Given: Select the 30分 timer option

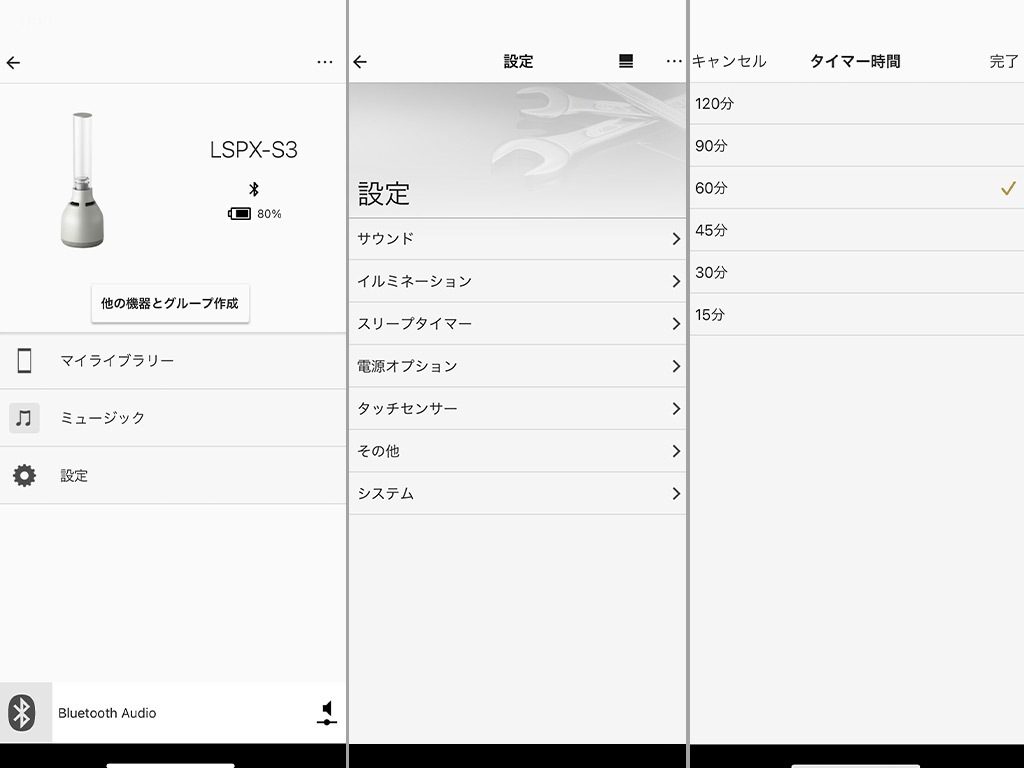Looking at the screenshot, I should pyautogui.click(x=857, y=272).
